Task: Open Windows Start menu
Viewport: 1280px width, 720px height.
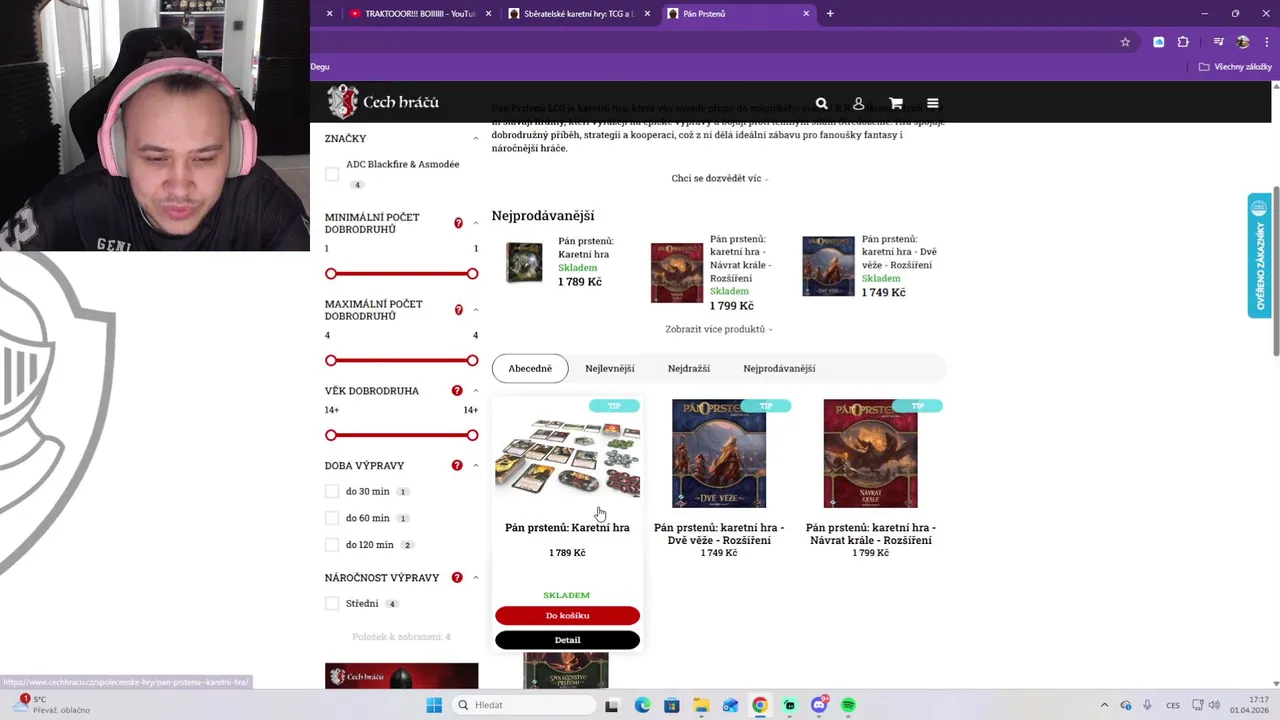Action: 434,705
